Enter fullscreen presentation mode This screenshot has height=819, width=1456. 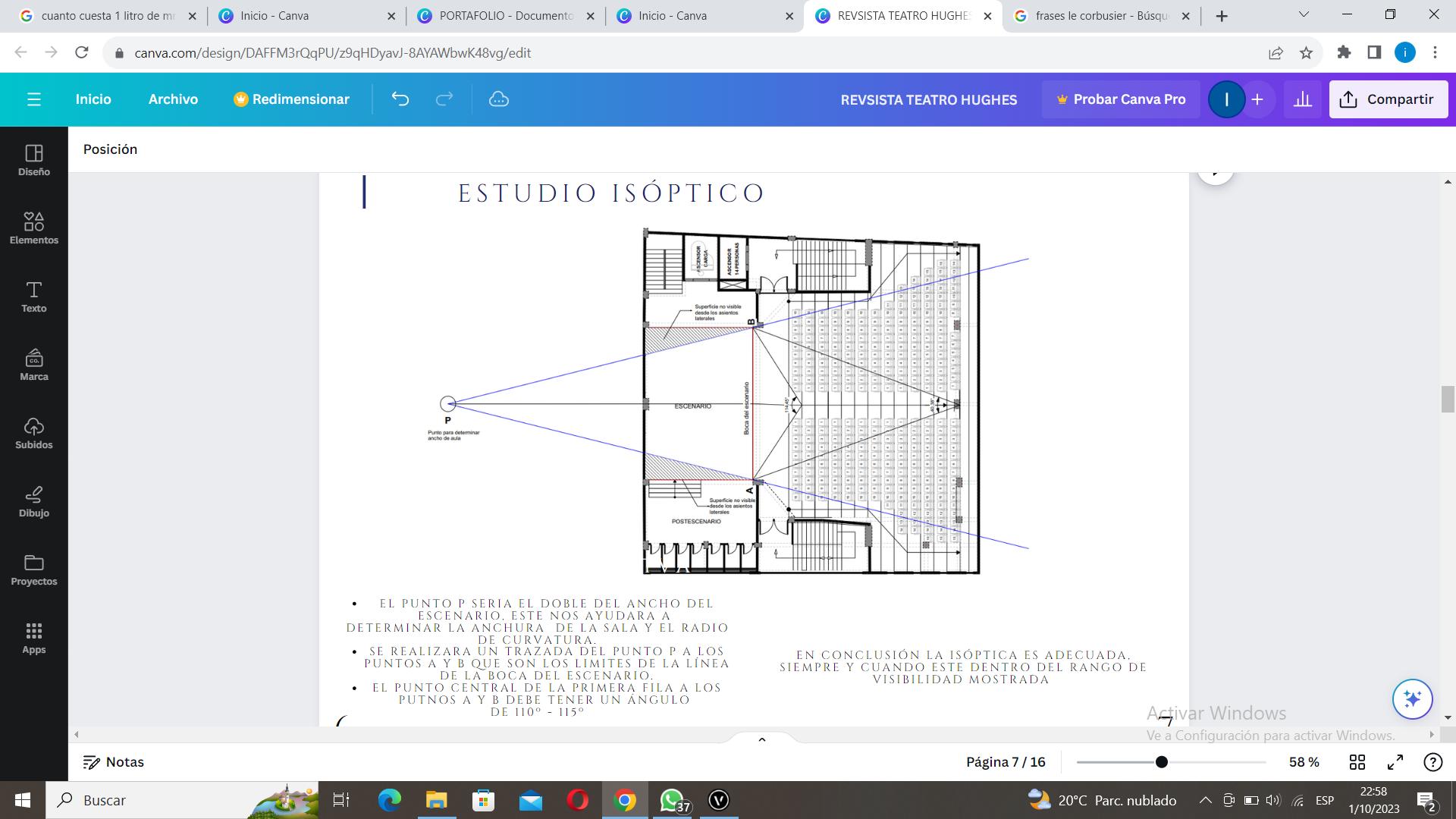click(x=1395, y=762)
